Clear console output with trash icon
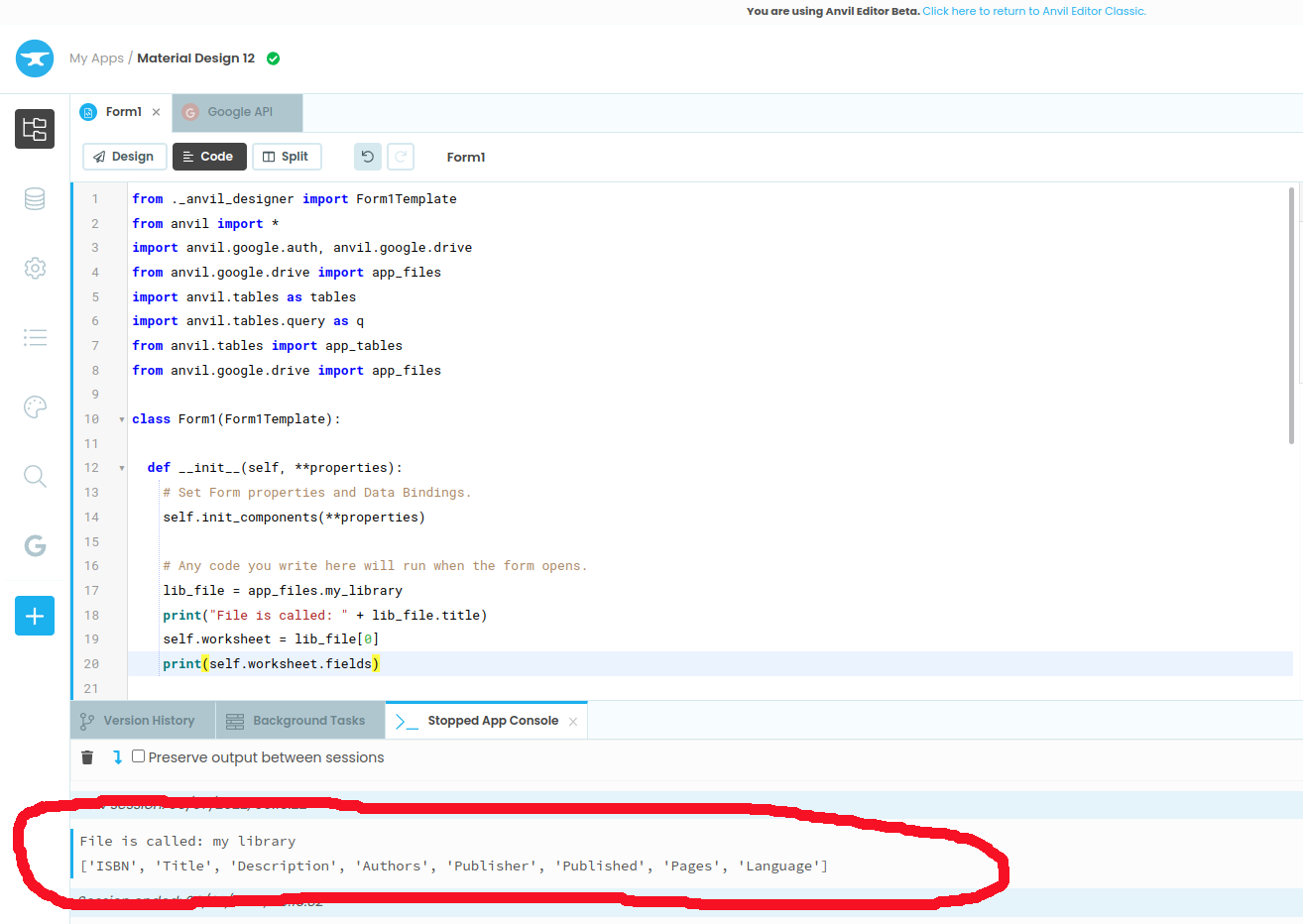The height and width of the screenshot is (924, 1303). point(87,757)
